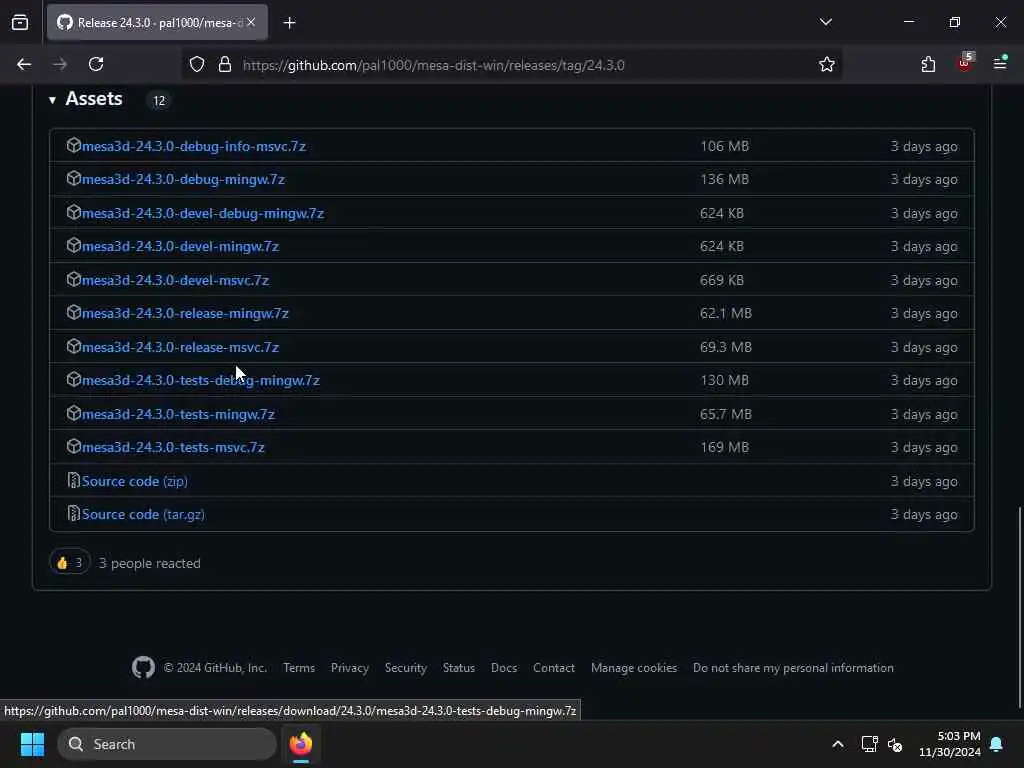Click the page vertical scrollbar
The width and height of the screenshot is (1024, 768).
click(x=1019, y=607)
